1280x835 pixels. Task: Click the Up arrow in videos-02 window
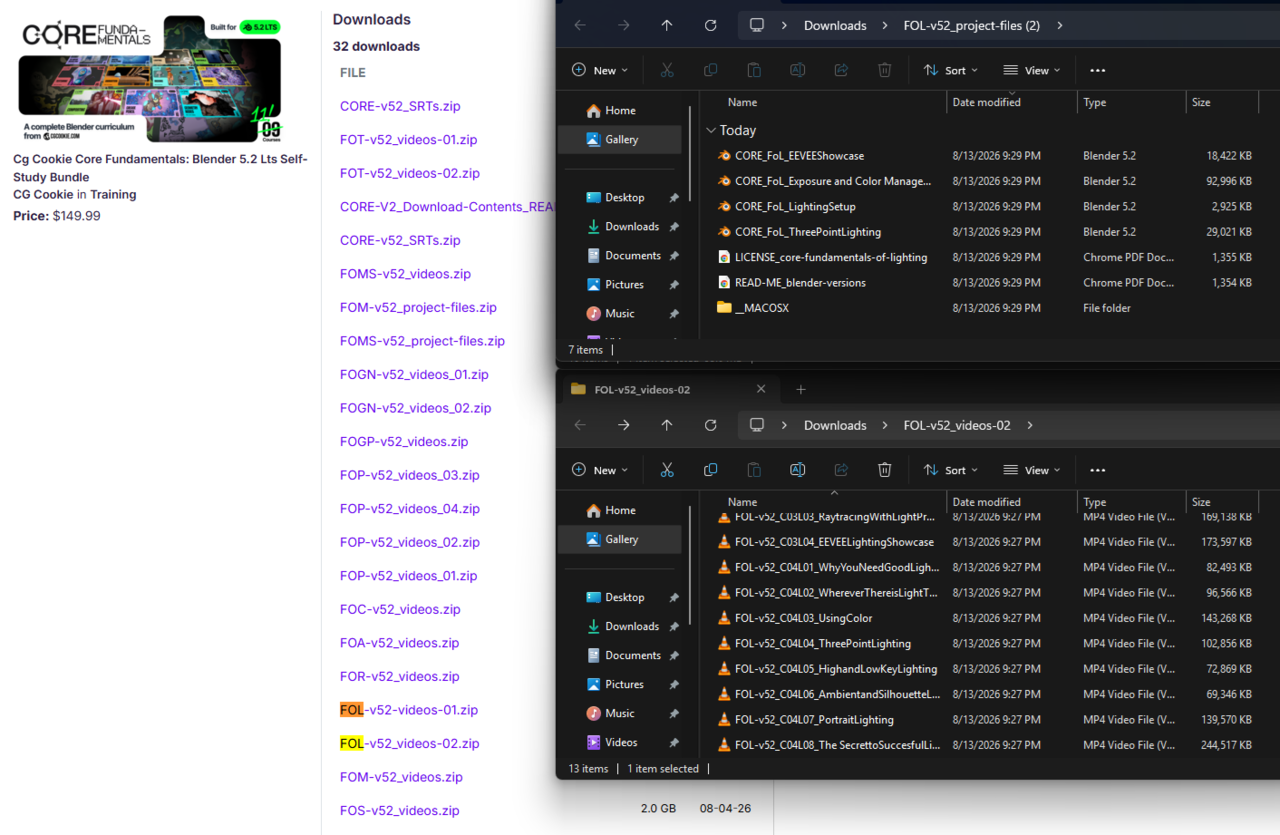pos(667,425)
